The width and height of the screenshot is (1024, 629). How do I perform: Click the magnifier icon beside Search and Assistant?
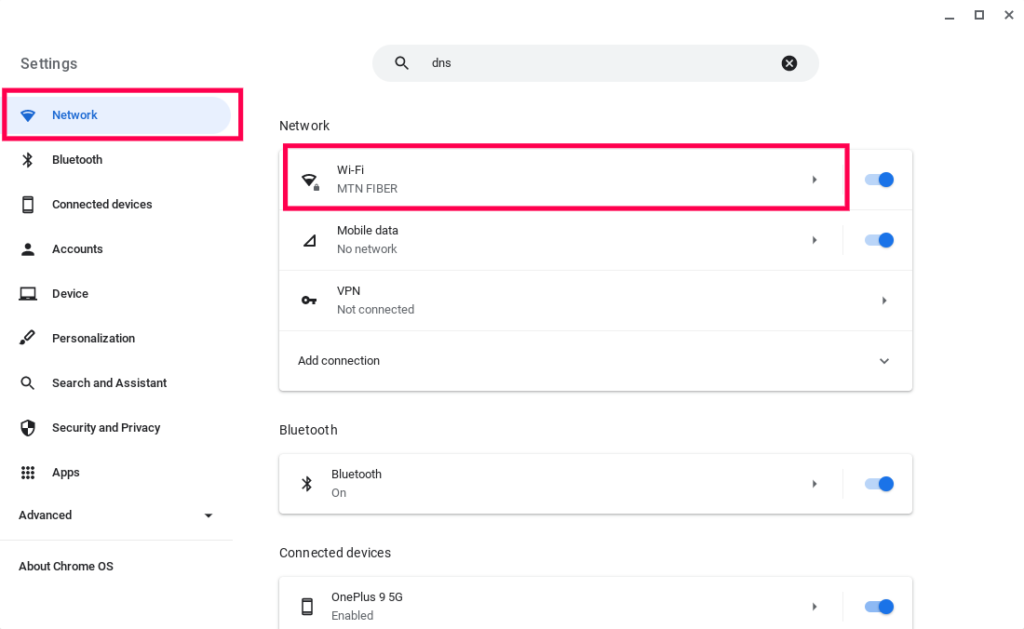tap(27, 383)
